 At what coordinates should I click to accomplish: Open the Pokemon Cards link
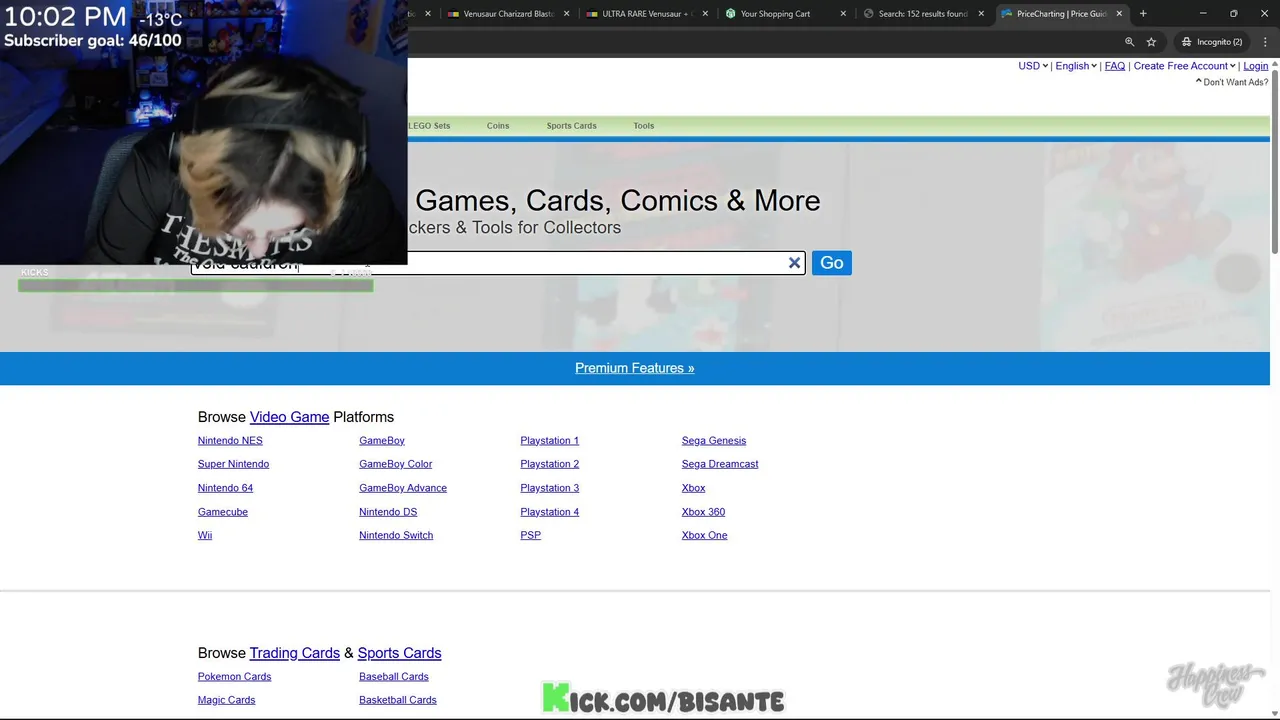coord(235,677)
